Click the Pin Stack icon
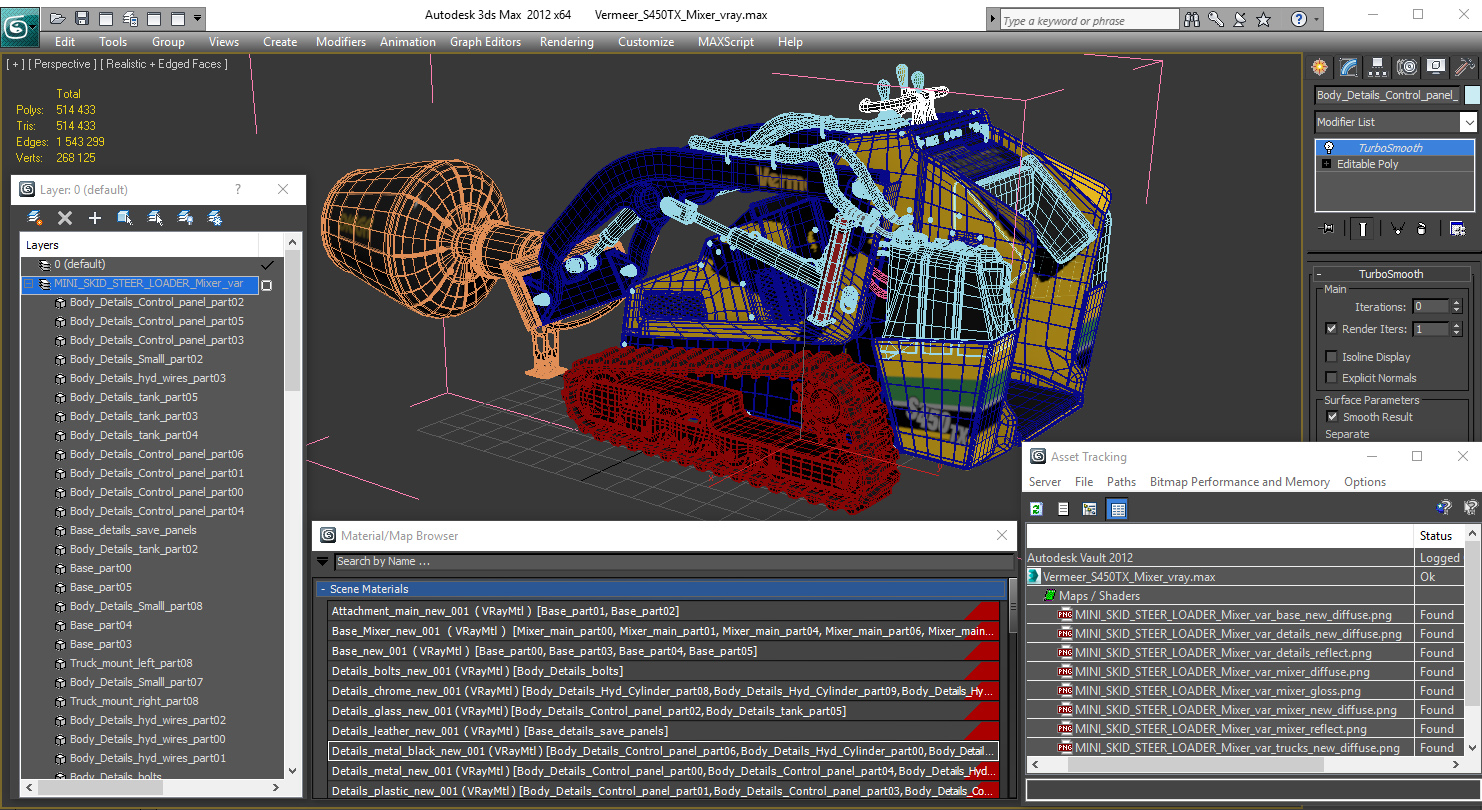Screen dimensions: 1482x810 1328,229
